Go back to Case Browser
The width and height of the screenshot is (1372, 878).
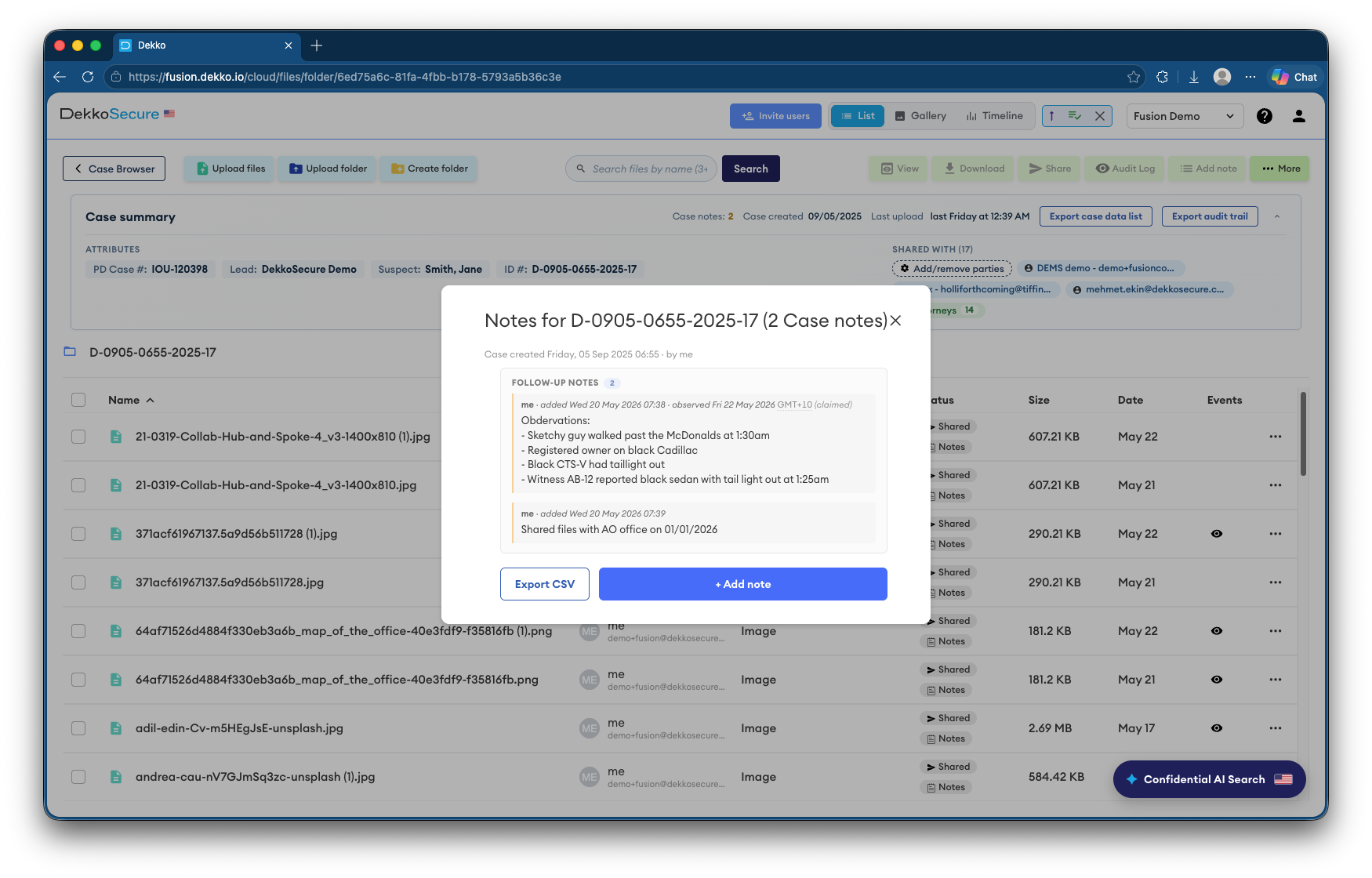tap(114, 169)
